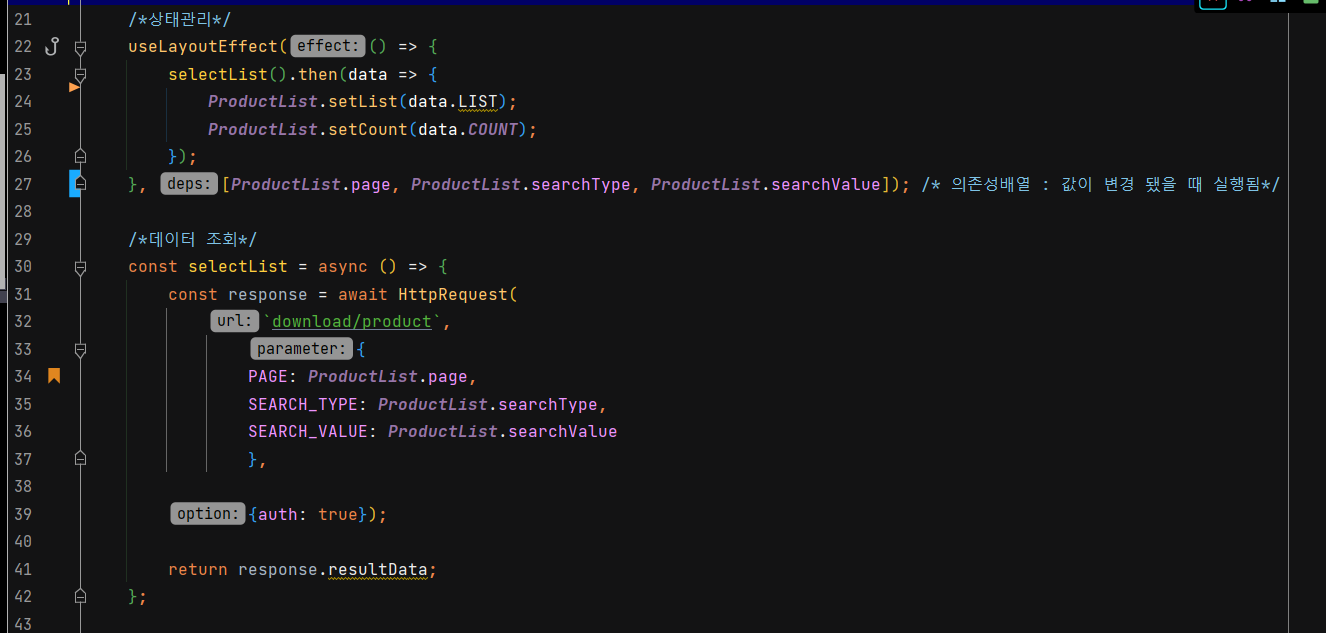Click the 의존성배열 comment on line 27

1100,184
